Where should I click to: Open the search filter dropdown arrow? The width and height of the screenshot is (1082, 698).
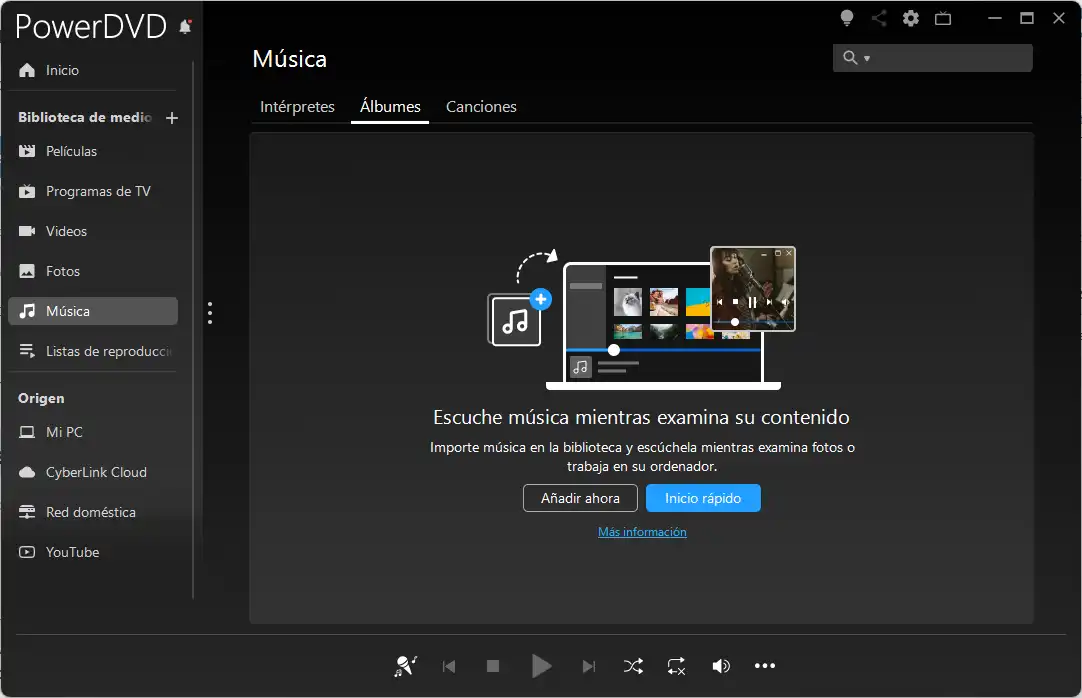click(867, 59)
